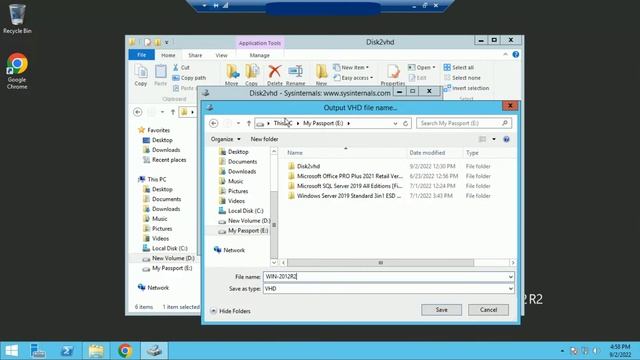Open view options dropdown arrow

pyautogui.click(x=494, y=139)
